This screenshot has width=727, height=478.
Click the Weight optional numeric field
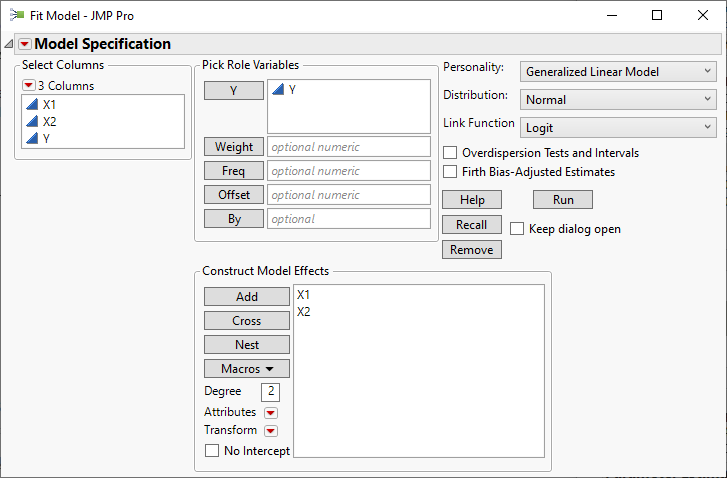(x=348, y=147)
